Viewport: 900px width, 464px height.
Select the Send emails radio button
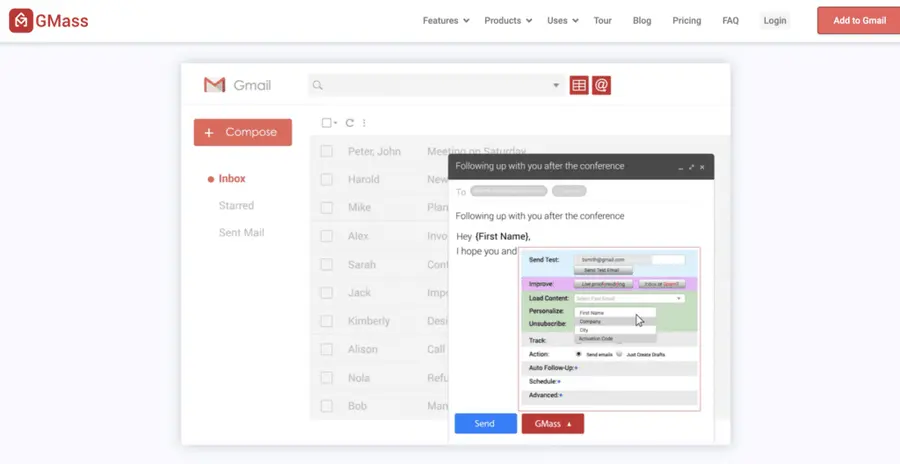click(x=579, y=354)
